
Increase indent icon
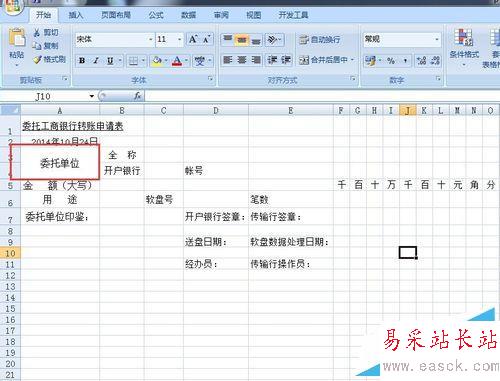pos(286,60)
